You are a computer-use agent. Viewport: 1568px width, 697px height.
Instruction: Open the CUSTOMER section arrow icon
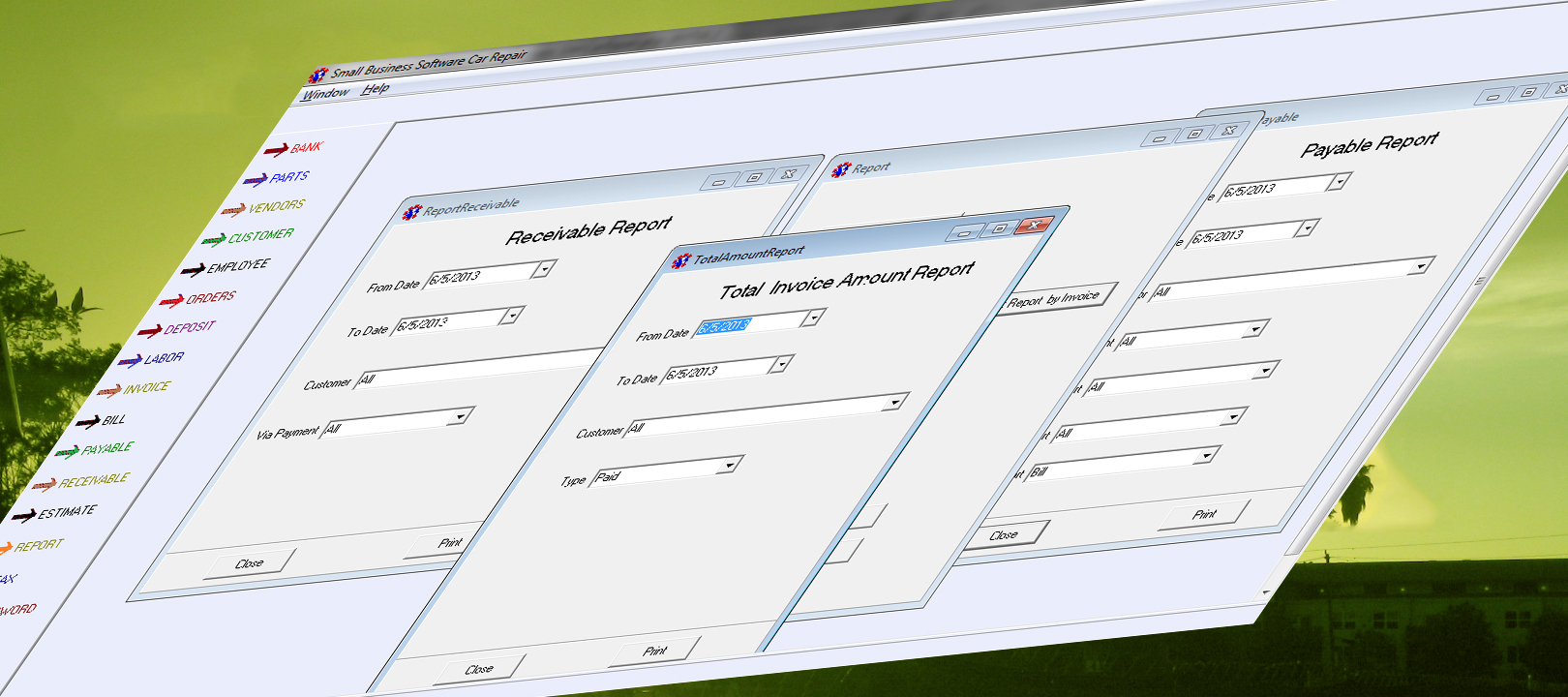point(213,239)
